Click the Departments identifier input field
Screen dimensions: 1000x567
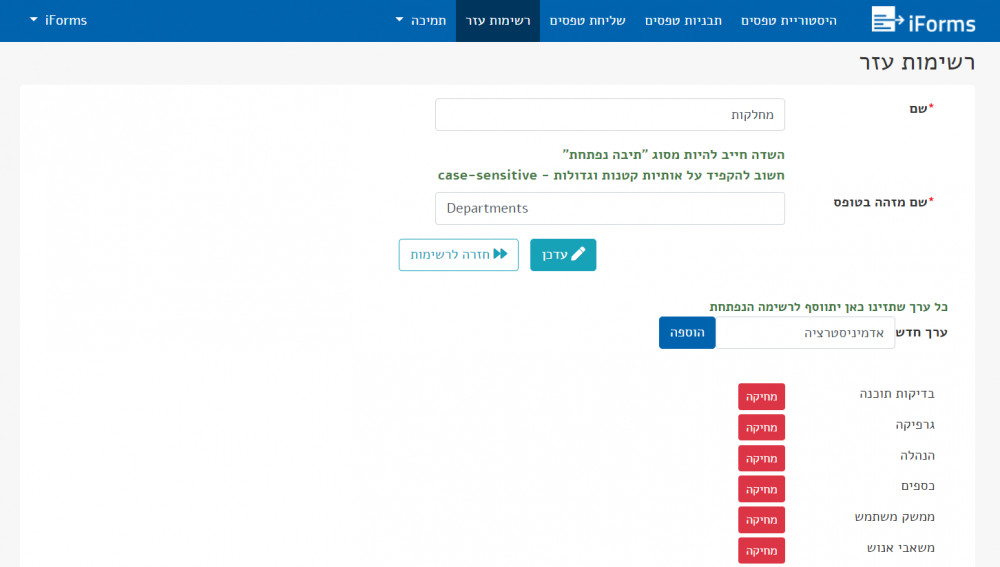click(610, 208)
